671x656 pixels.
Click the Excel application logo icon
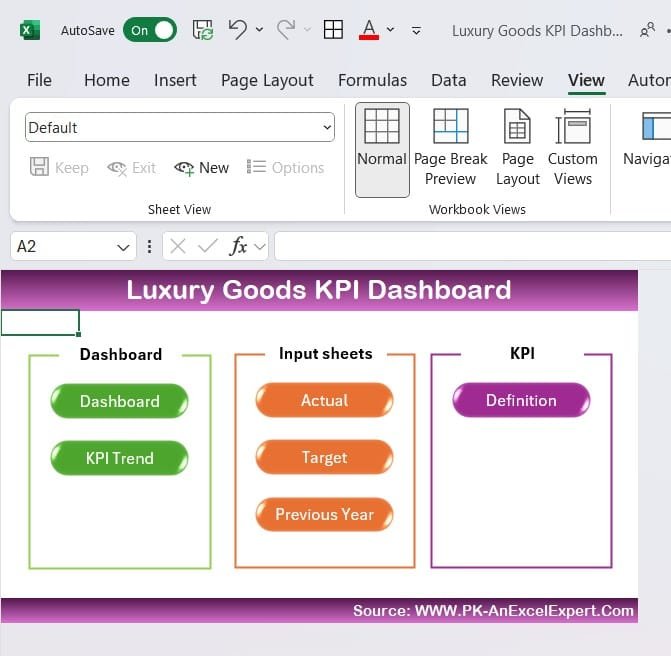tap(30, 30)
